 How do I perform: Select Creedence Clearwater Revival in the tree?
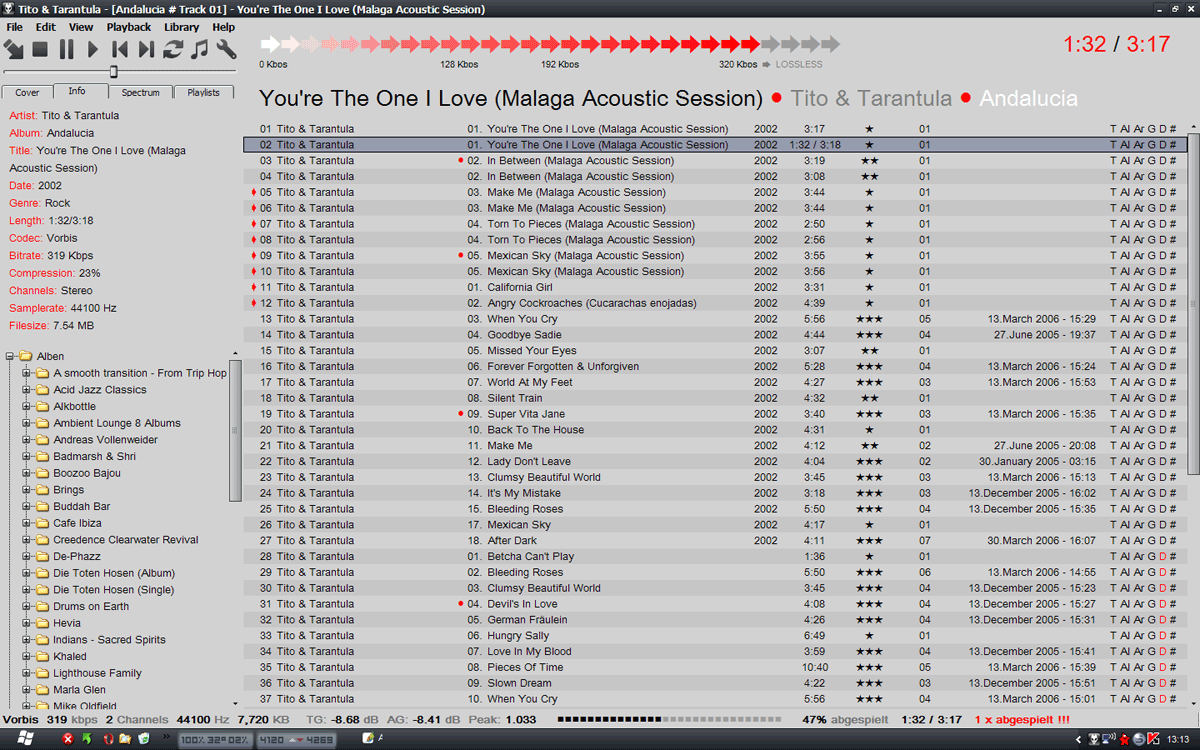click(x=126, y=540)
